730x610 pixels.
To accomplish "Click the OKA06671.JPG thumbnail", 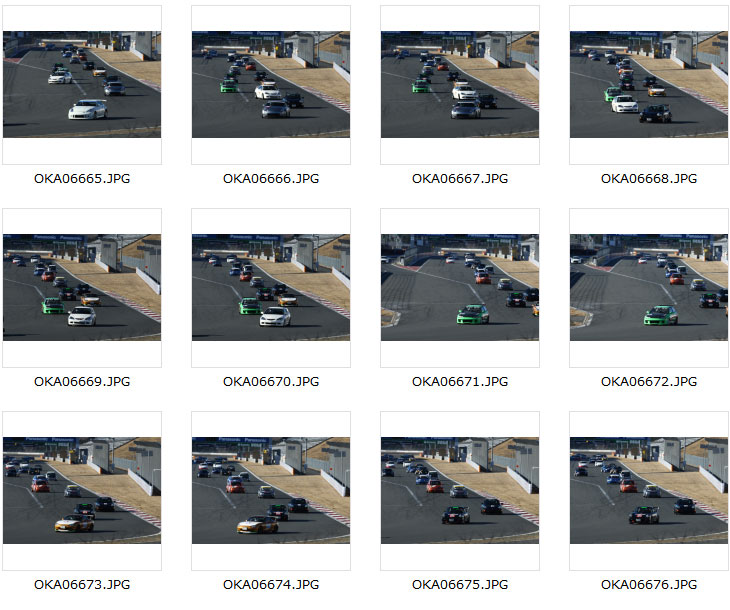I will pos(460,287).
